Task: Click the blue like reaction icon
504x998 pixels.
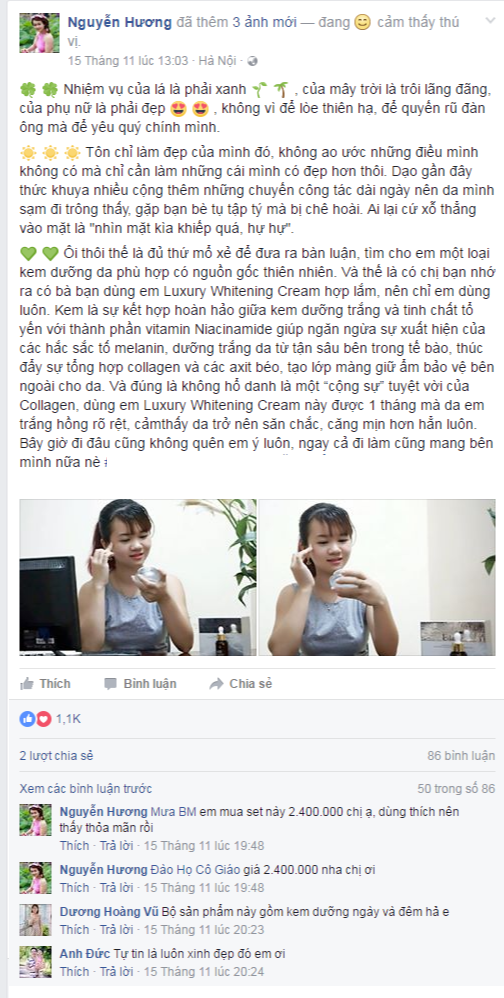Action: tap(27, 719)
